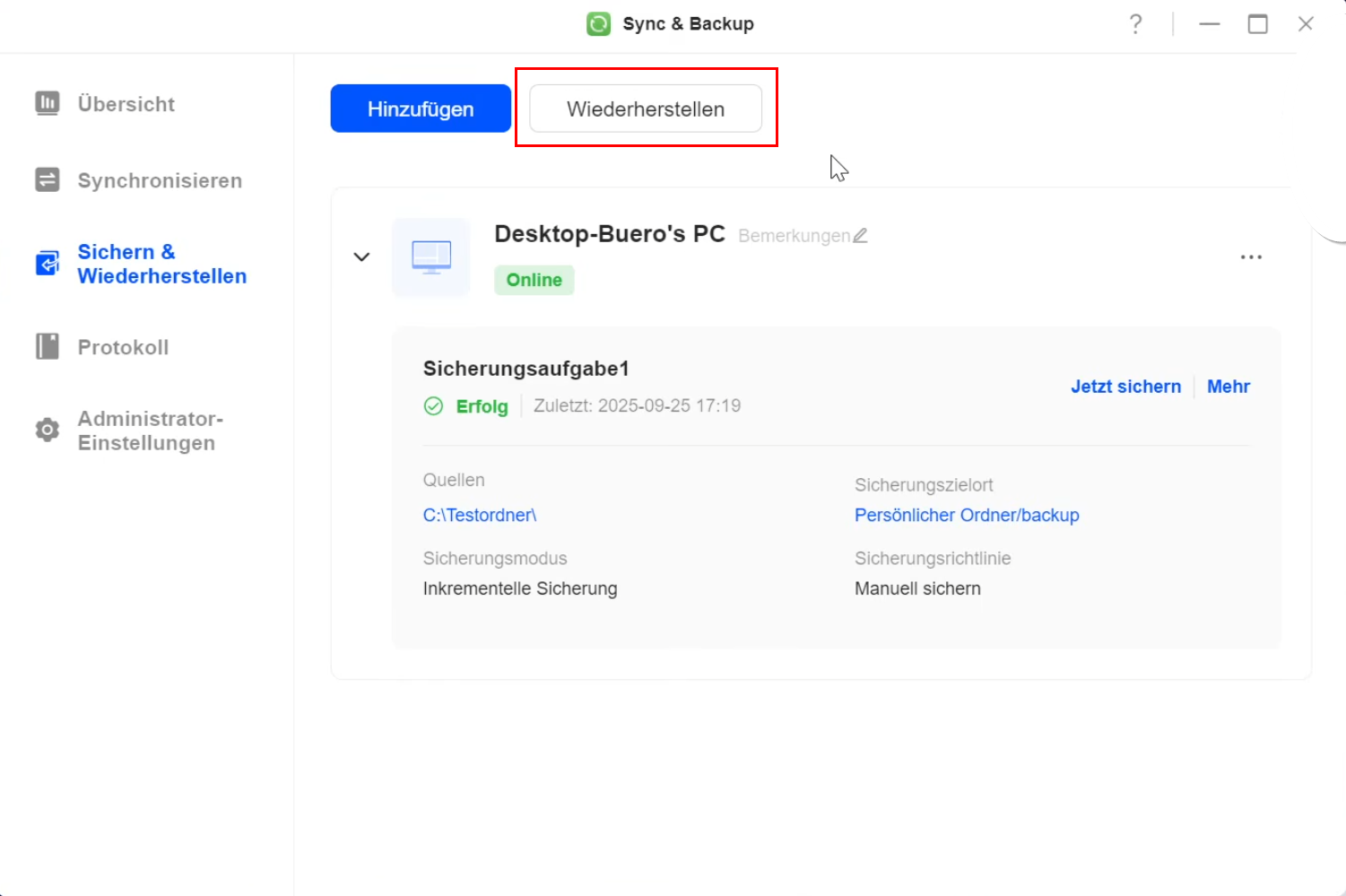Click the Manuell sichern policy value
This screenshot has height=896, width=1346.
click(x=917, y=588)
